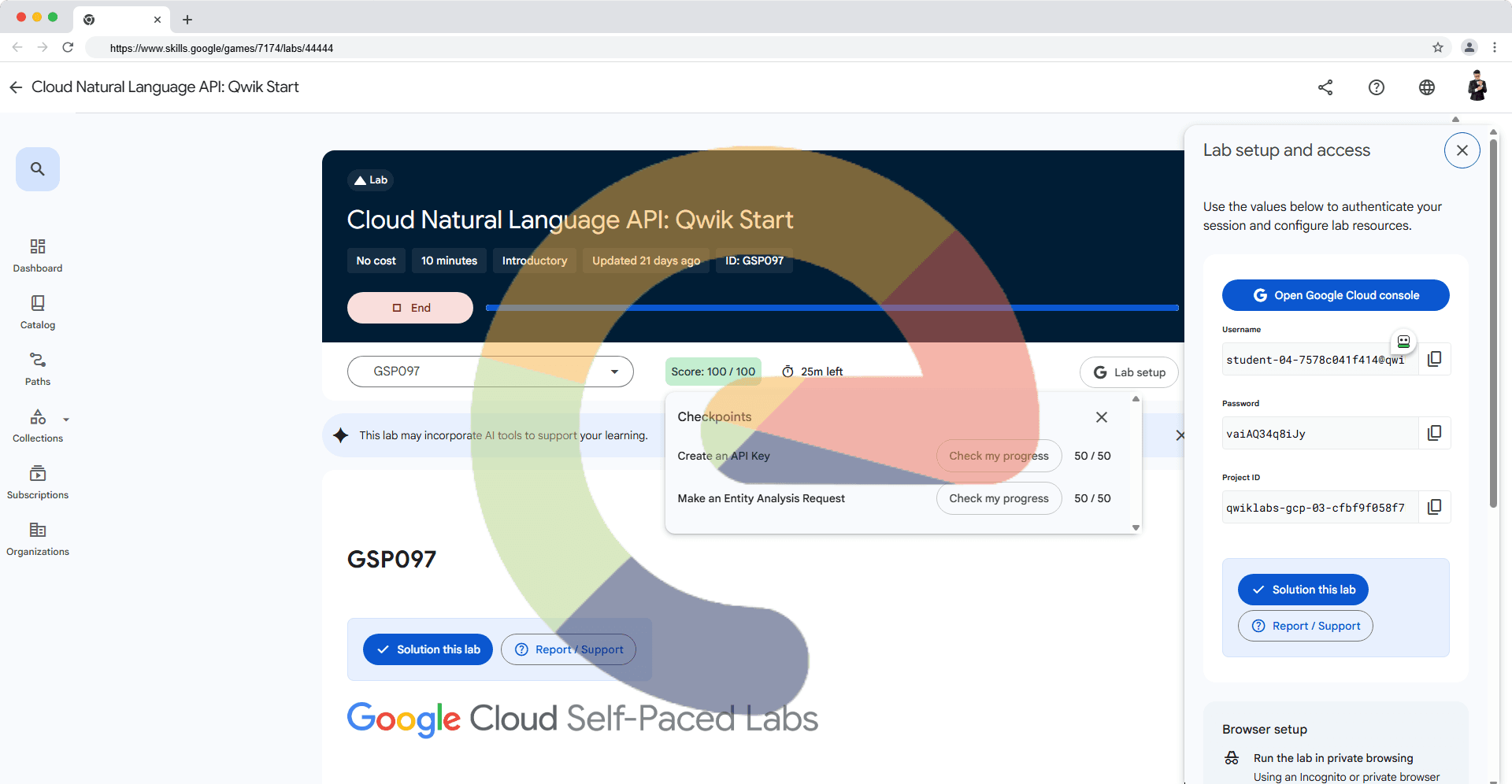Click the address bar URL
This screenshot has height=784, width=1512.
221,48
